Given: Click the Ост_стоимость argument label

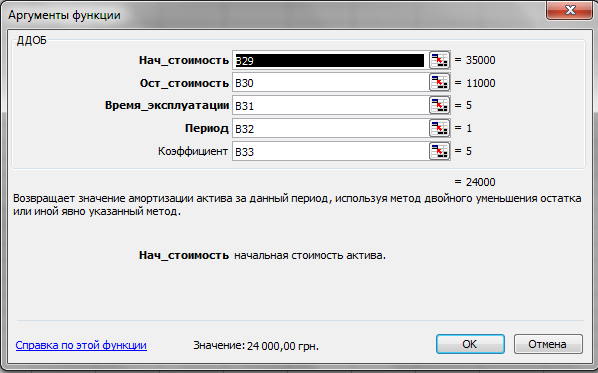Looking at the screenshot, I should pyautogui.click(x=184, y=83).
